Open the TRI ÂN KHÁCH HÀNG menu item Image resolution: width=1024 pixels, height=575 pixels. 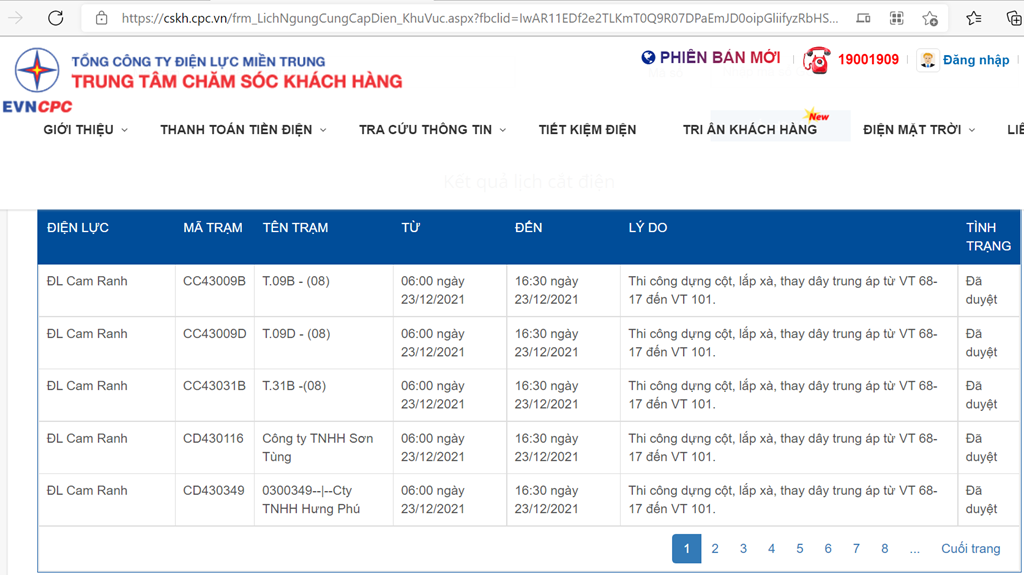click(x=749, y=130)
